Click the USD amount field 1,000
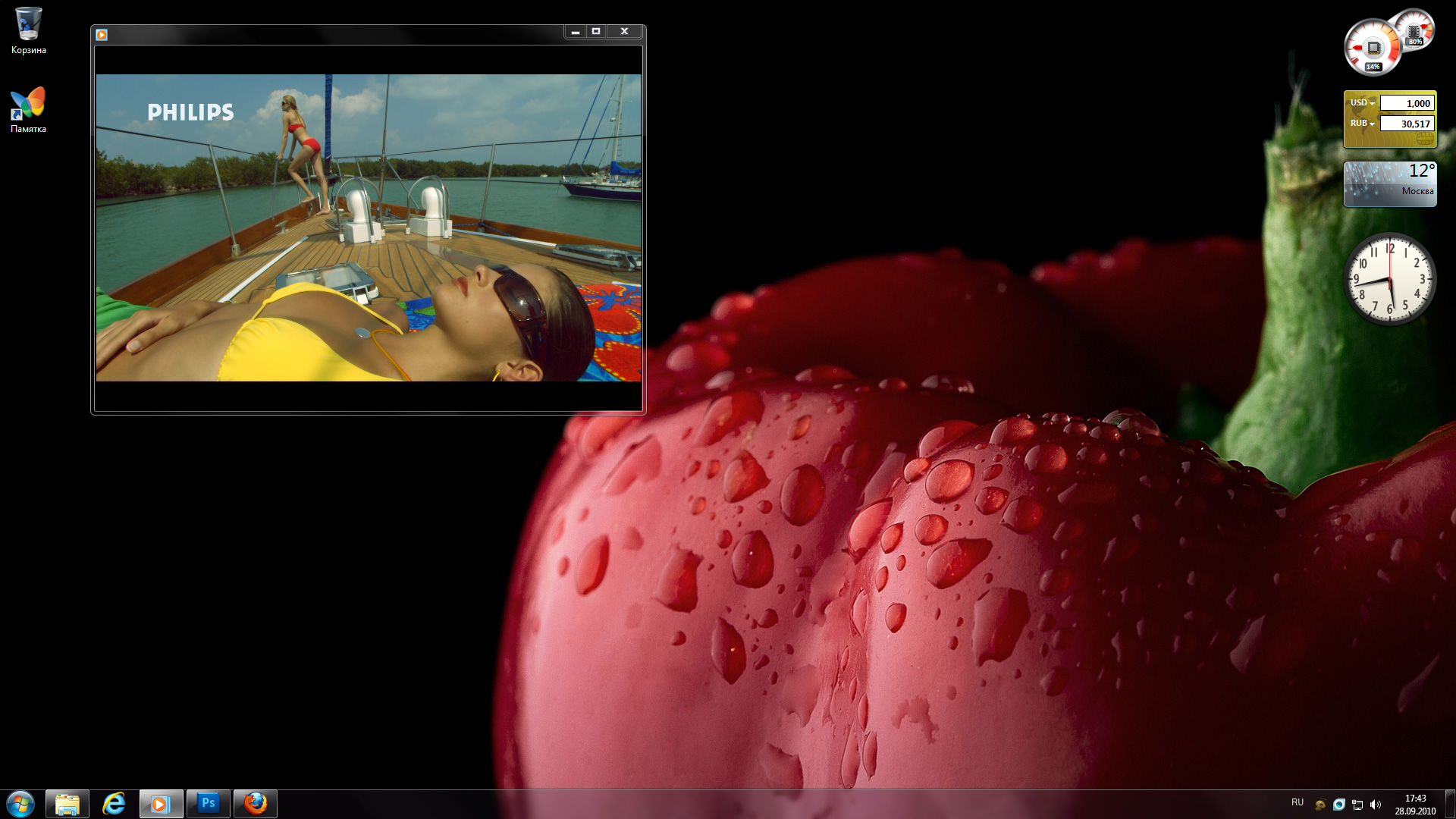Screen dimensions: 1456x819 1407,103
